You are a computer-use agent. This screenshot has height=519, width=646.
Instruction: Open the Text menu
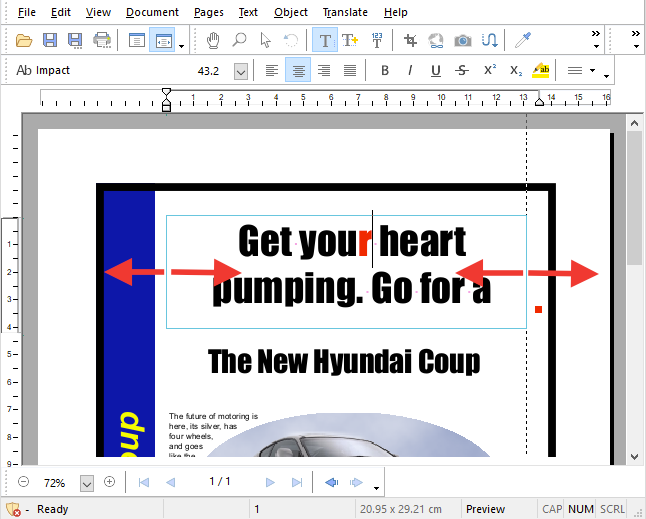248,12
